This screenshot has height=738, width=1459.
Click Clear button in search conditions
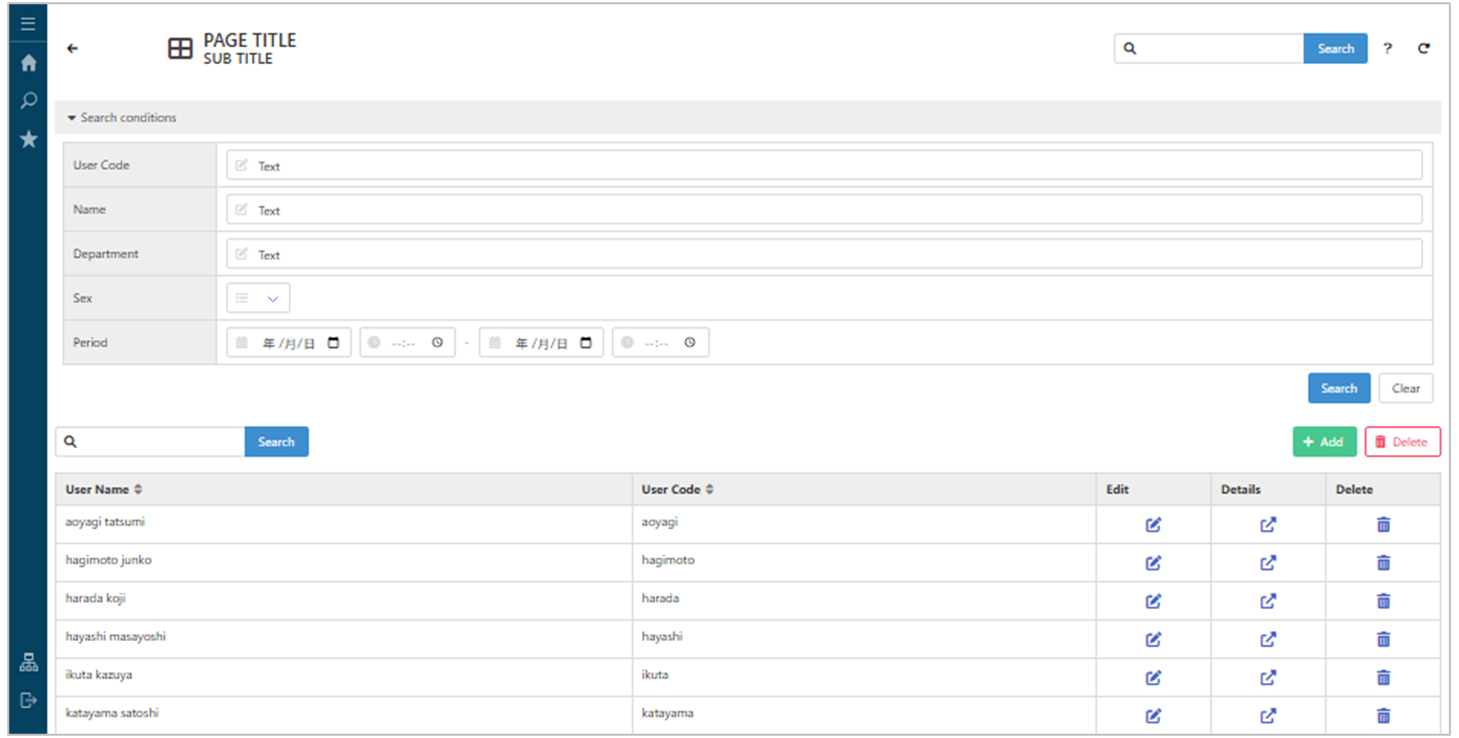pos(1405,388)
